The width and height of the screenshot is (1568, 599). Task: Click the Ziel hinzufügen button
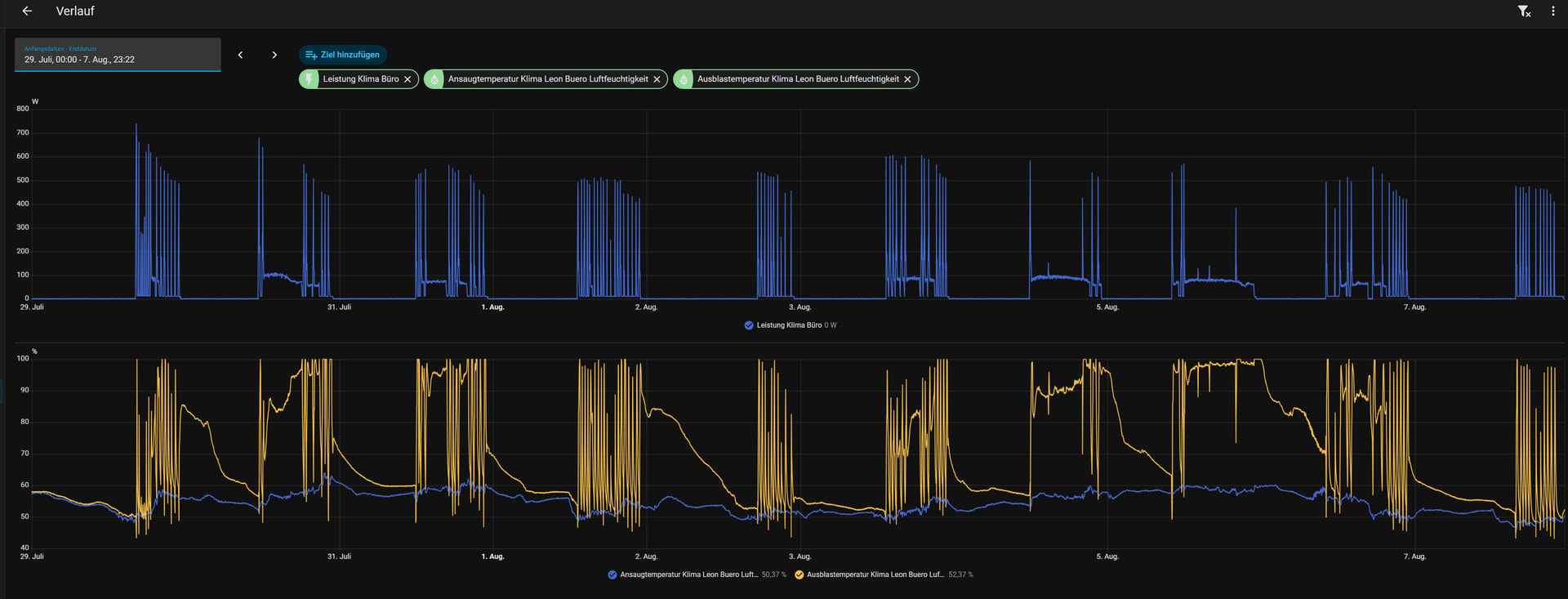(343, 55)
